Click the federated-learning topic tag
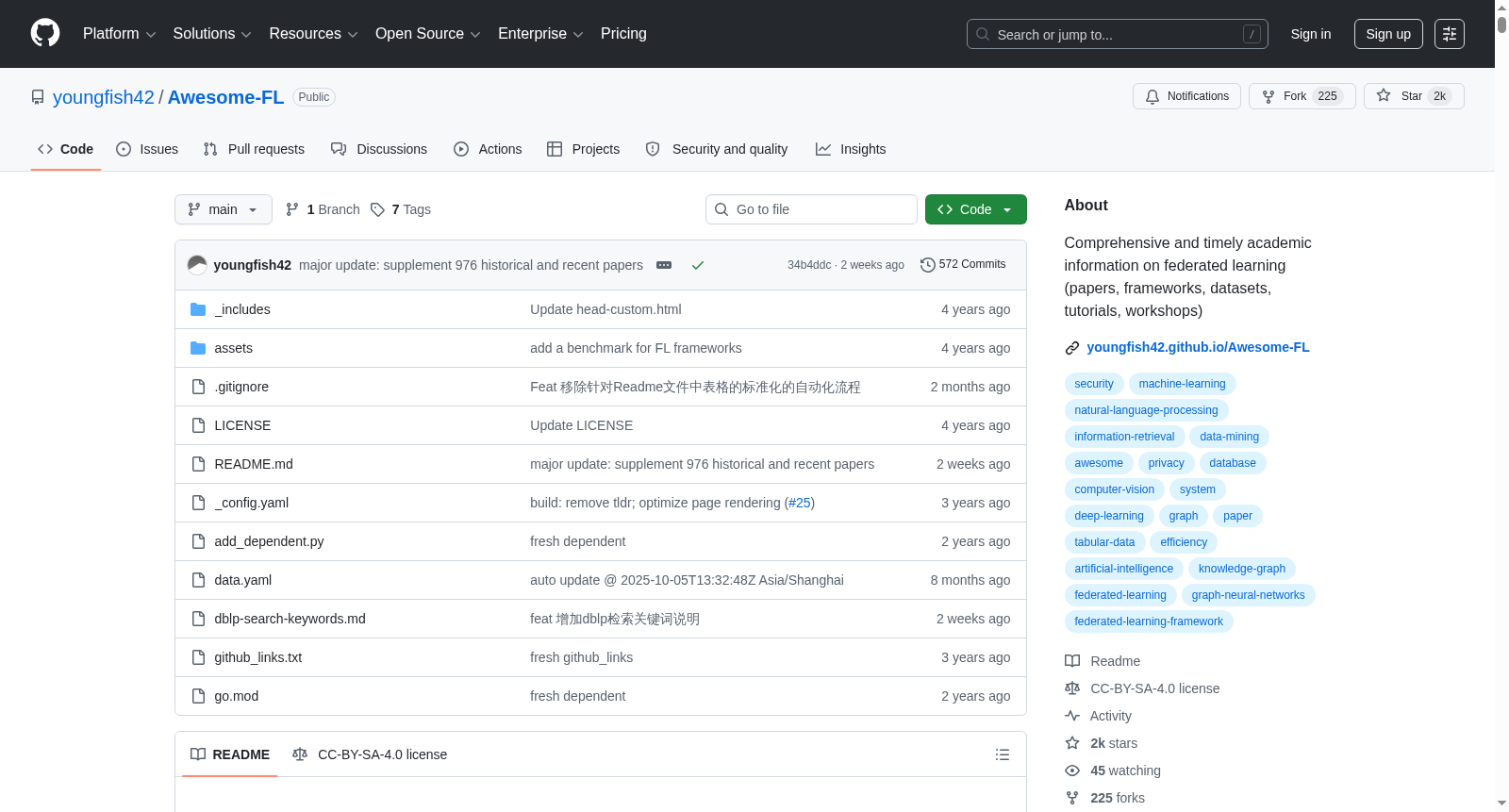Viewport: 1509px width, 812px height. [1120, 595]
